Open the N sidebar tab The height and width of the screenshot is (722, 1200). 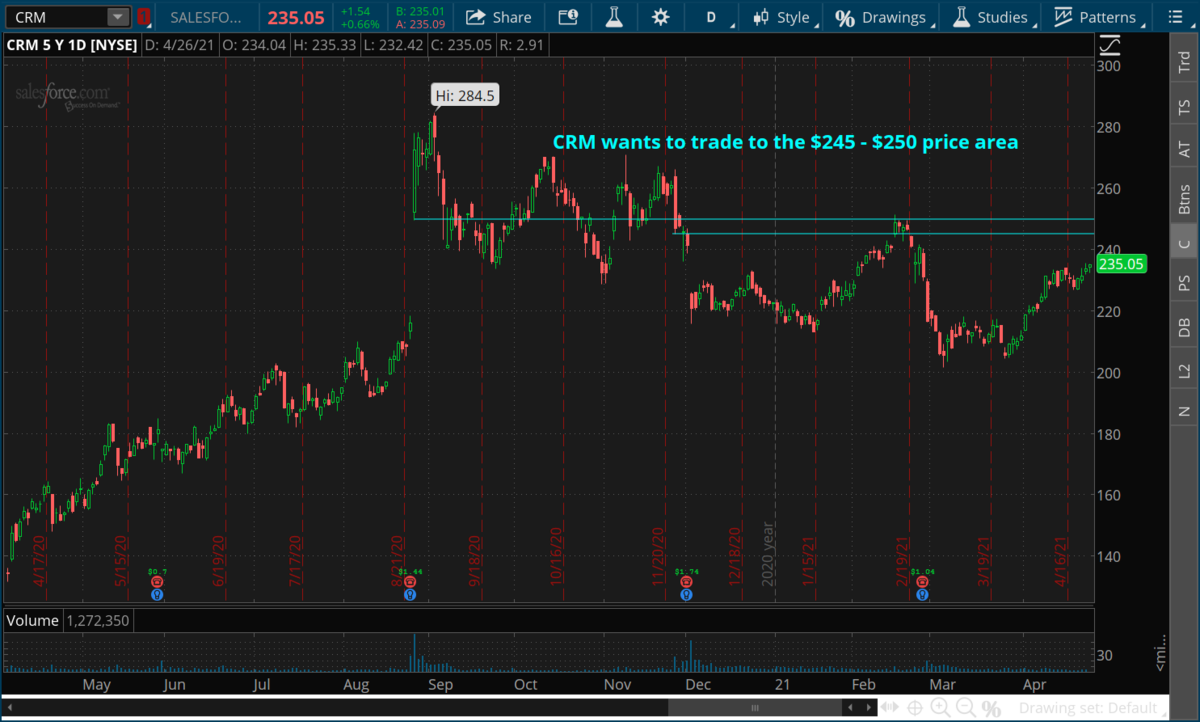[1185, 411]
